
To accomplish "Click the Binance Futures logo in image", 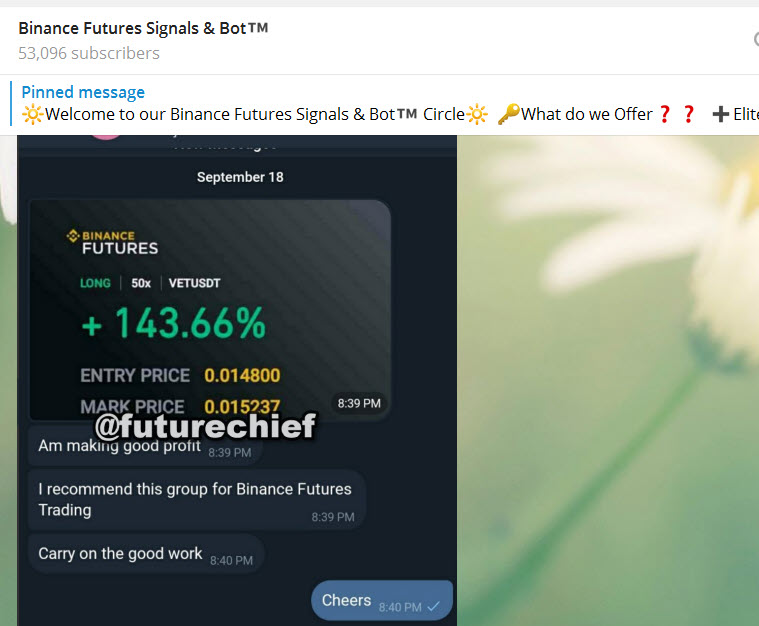I will tap(112, 242).
